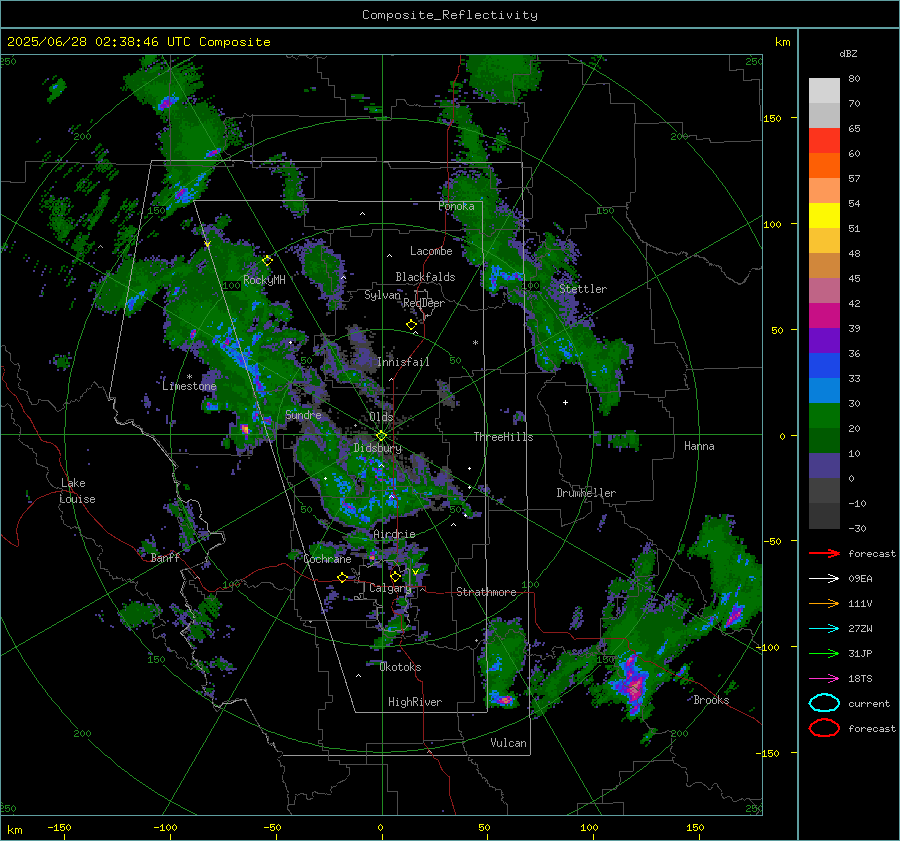This screenshot has width=900, height=841.
Task: Click the cyan 27ZW arrow icon
Action: (x=824, y=629)
